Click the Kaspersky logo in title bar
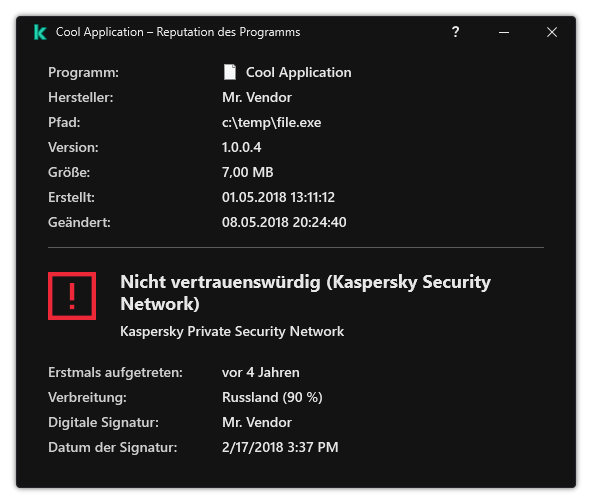Screen dimensions: 592x504 coord(40,32)
